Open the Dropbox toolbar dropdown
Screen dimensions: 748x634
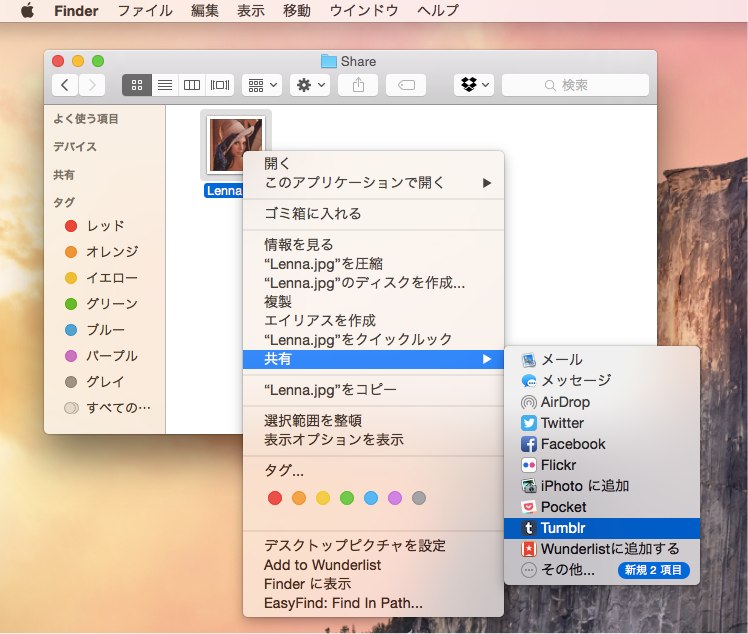(x=474, y=85)
